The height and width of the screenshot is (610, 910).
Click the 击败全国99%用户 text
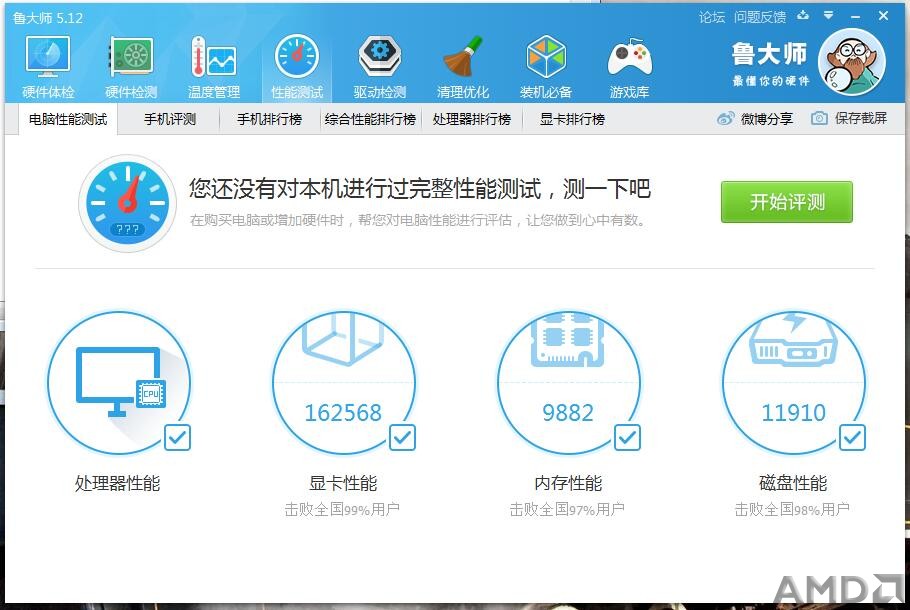click(342, 509)
